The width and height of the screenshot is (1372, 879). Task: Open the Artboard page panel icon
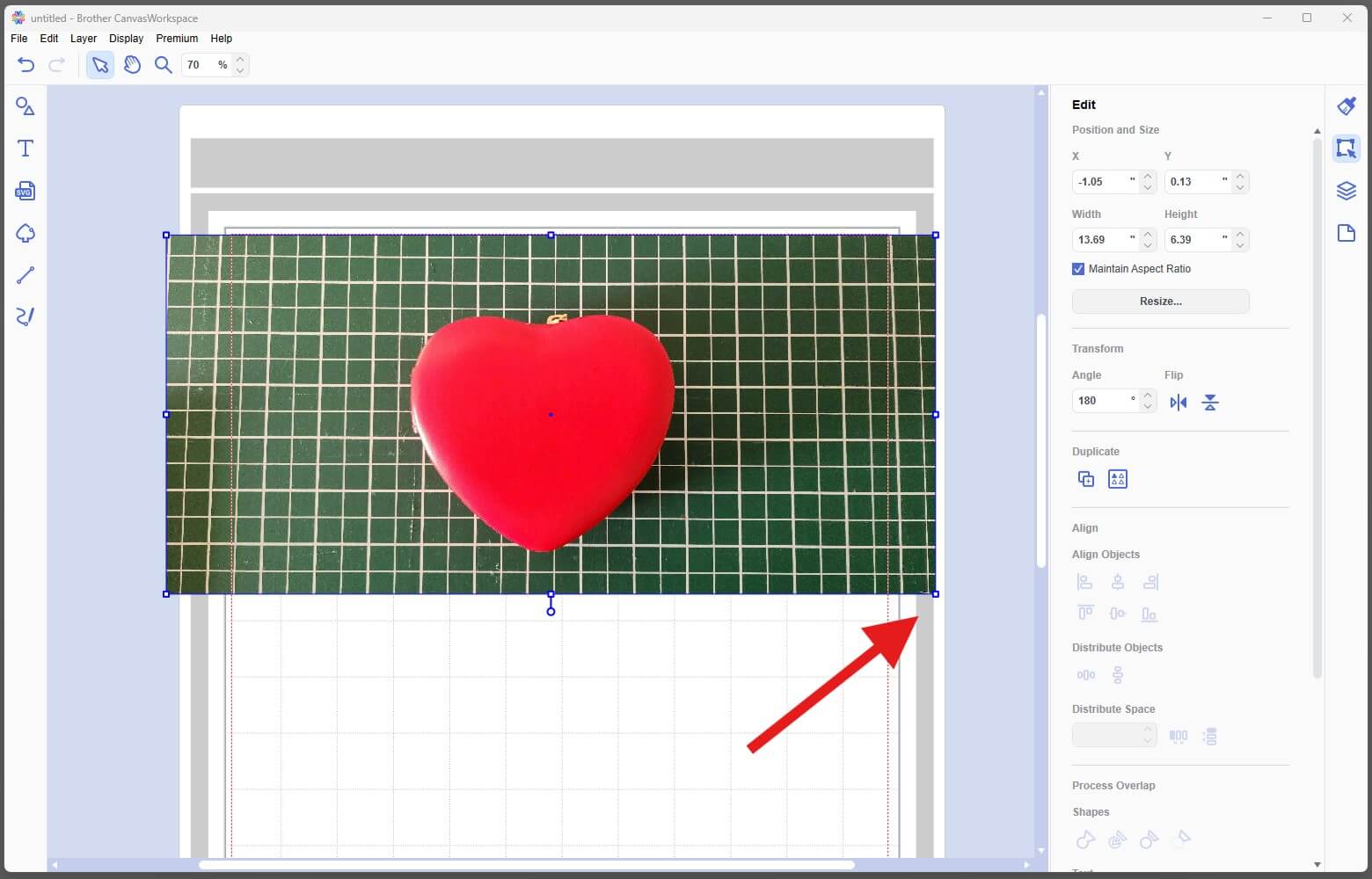1346,233
